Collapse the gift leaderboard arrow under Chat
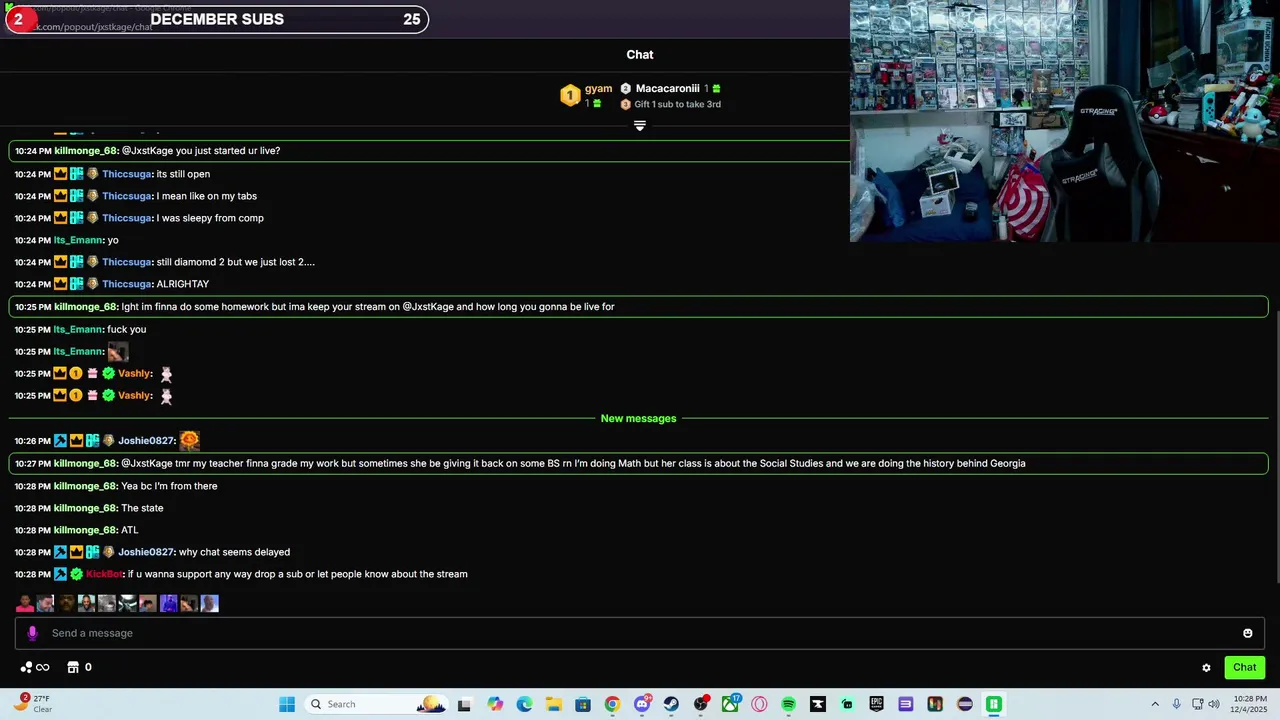 640,126
